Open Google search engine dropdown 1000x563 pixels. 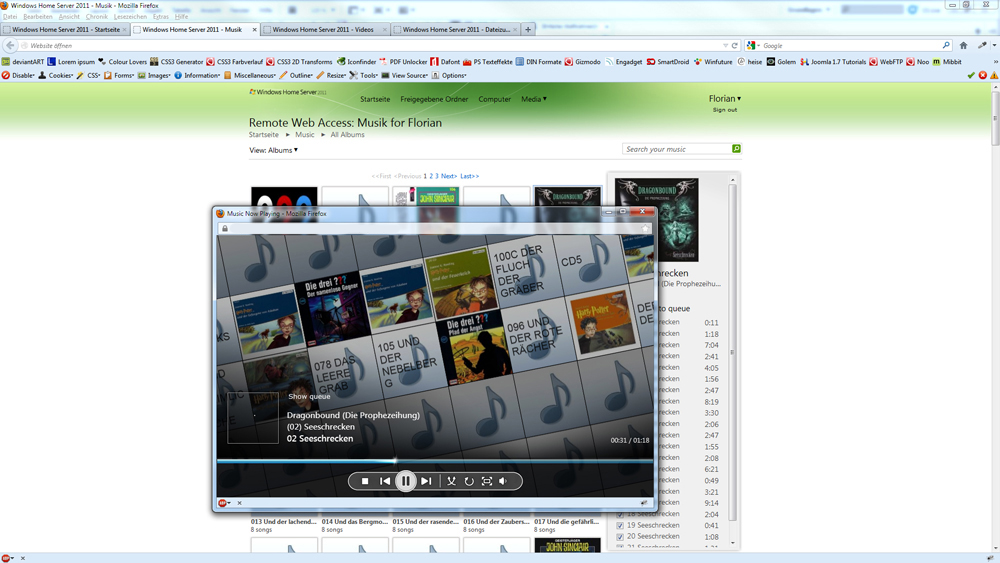[753, 46]
